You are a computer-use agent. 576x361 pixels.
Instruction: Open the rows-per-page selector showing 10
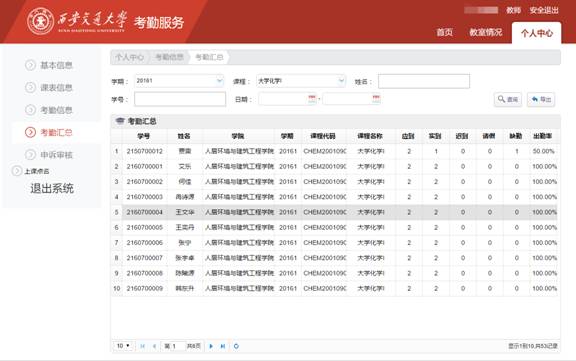pyautogui.click(x=123, y=346)
